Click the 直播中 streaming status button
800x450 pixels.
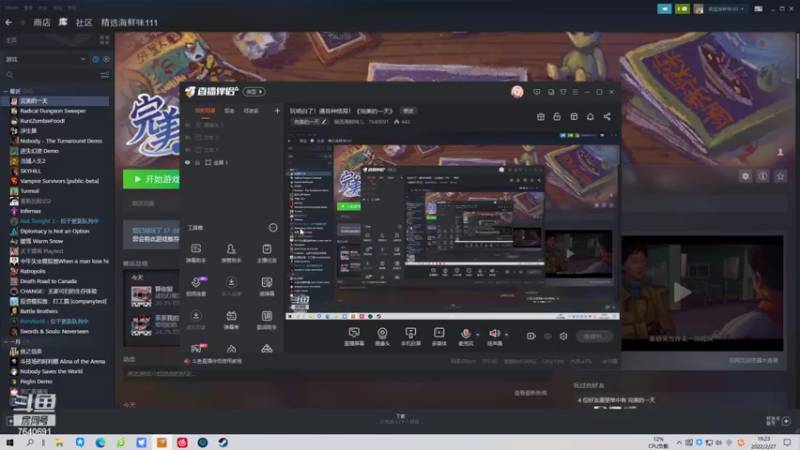(594, 336)
